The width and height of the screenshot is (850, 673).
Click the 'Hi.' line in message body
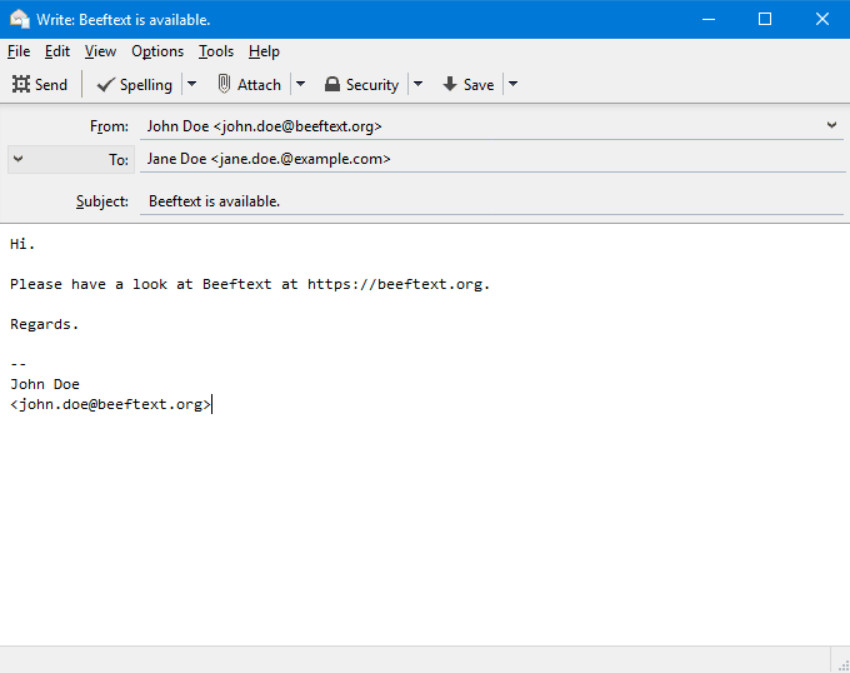pos(22,244)
